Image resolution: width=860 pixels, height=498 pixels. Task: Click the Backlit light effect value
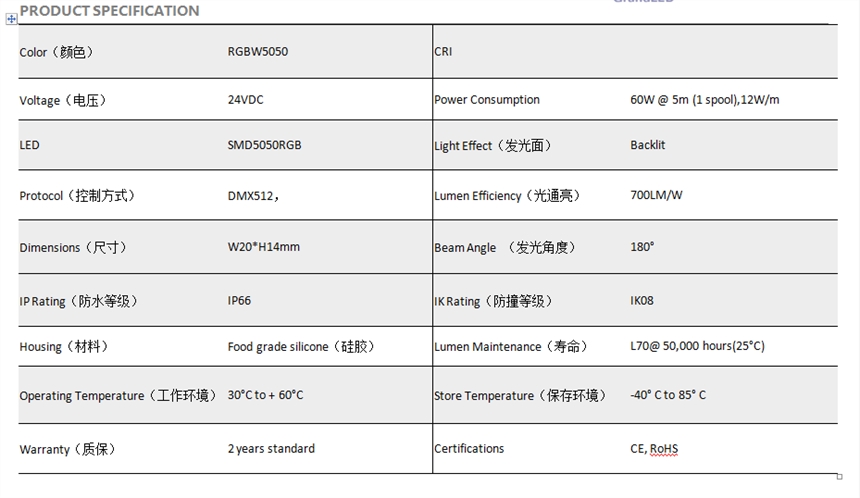(647, 145)
